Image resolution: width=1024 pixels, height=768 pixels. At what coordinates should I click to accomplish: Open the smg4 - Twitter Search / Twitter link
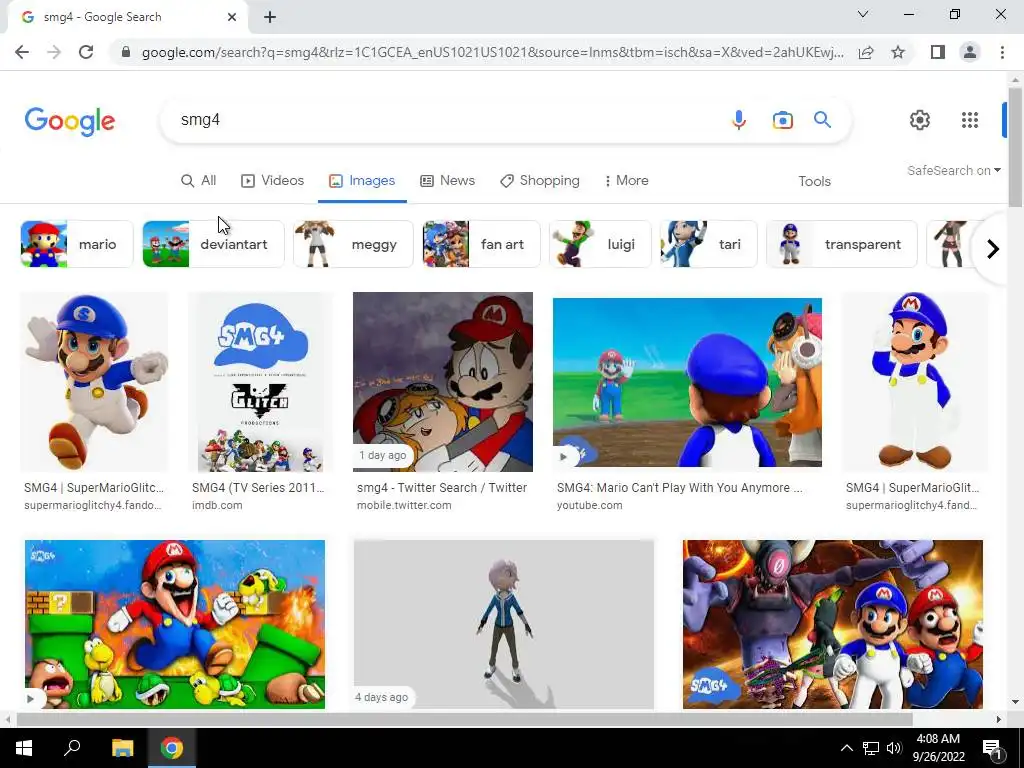(x=442, y=488)
